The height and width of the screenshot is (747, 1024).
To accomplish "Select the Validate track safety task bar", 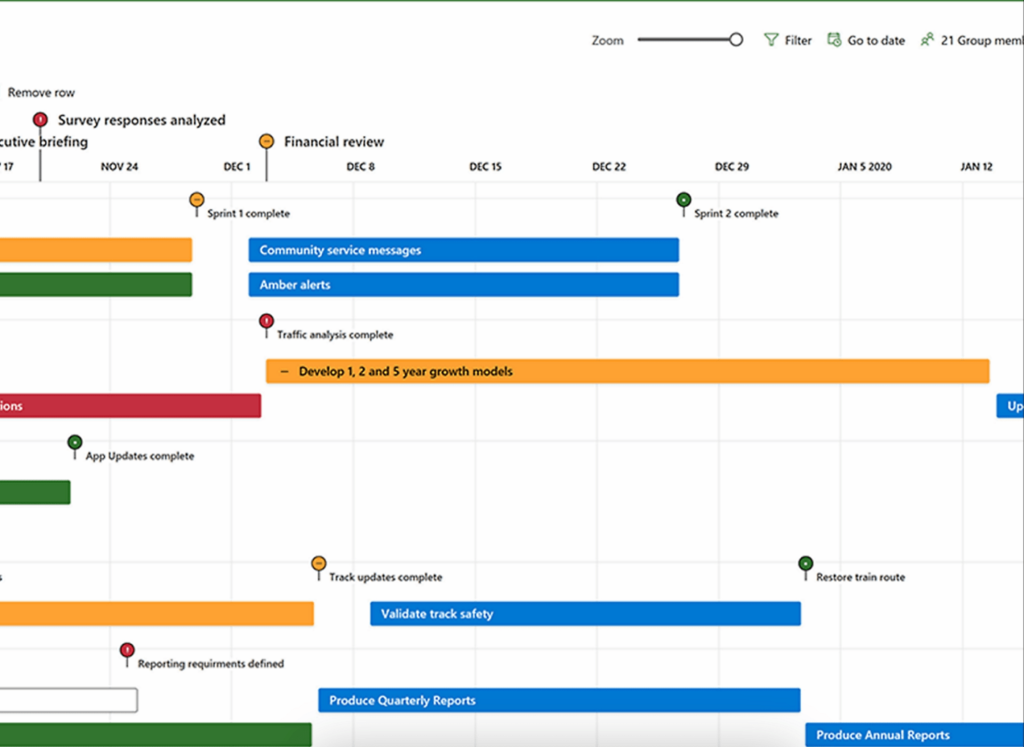I will 585,613.
